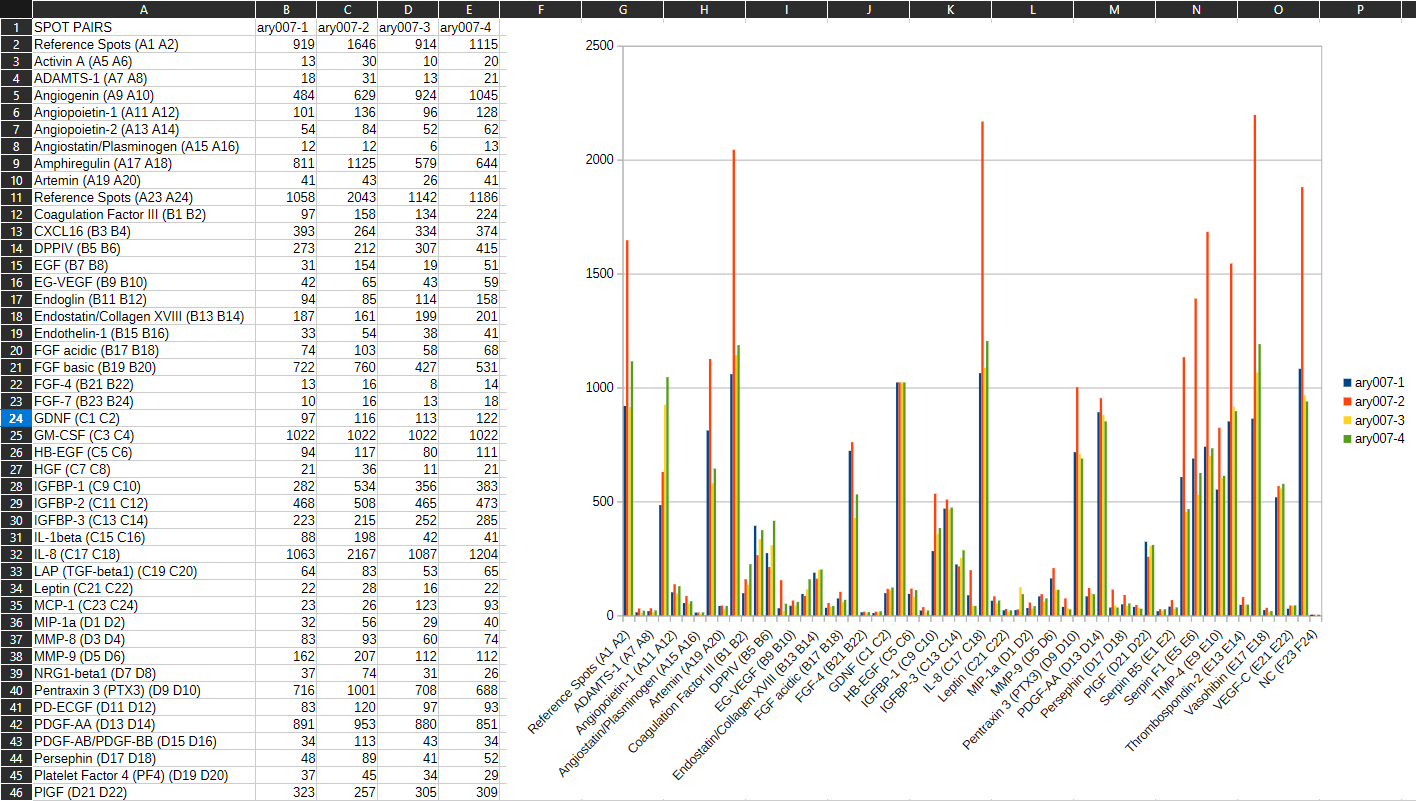The height and width of the screenshot is (801, 1416).
Task: Click the ary007-4 legend label text
Action: click(x=1379, y=439)
